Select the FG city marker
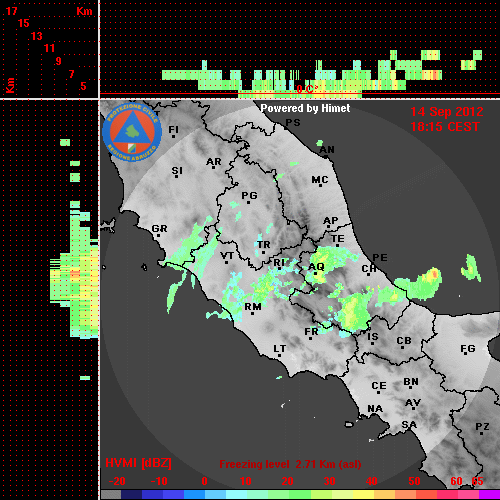 pos(466,353)
